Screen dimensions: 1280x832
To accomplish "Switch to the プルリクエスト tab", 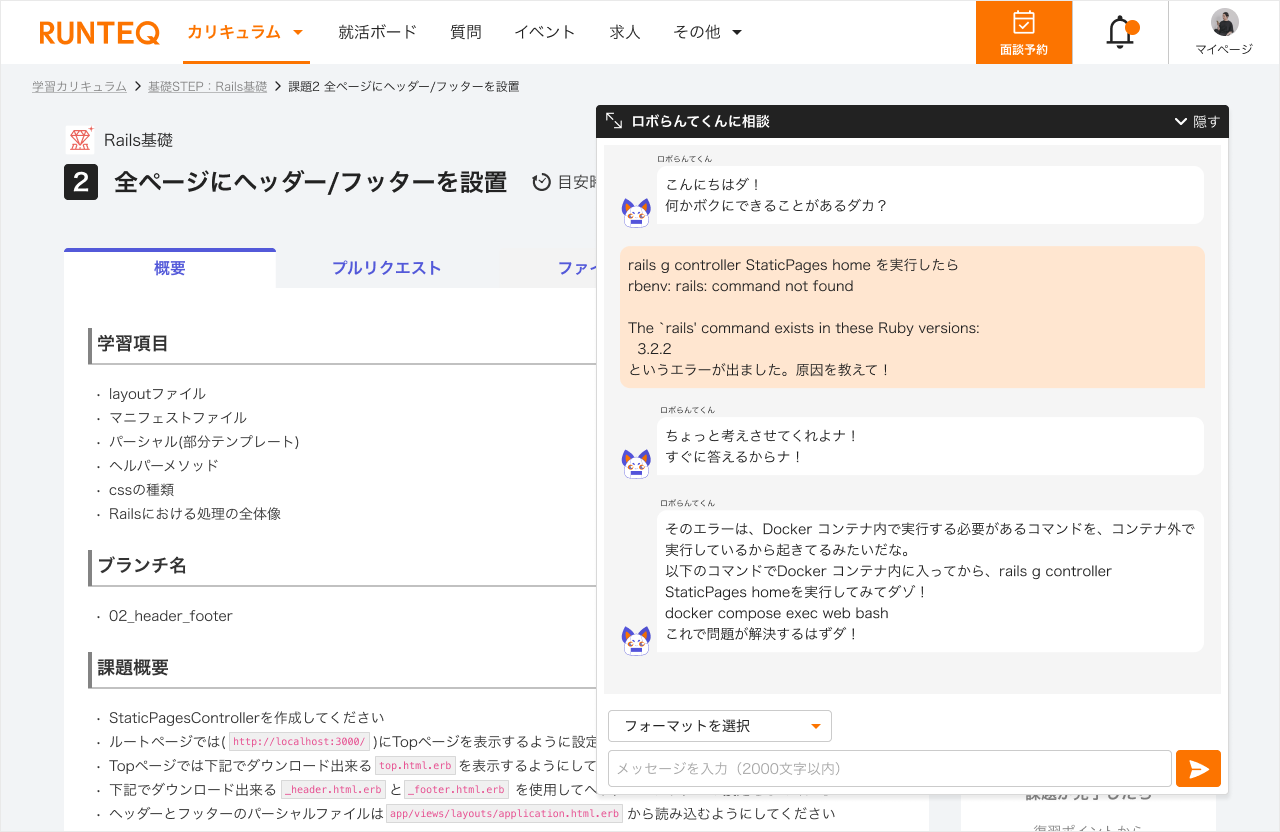I will coord(387,268).
